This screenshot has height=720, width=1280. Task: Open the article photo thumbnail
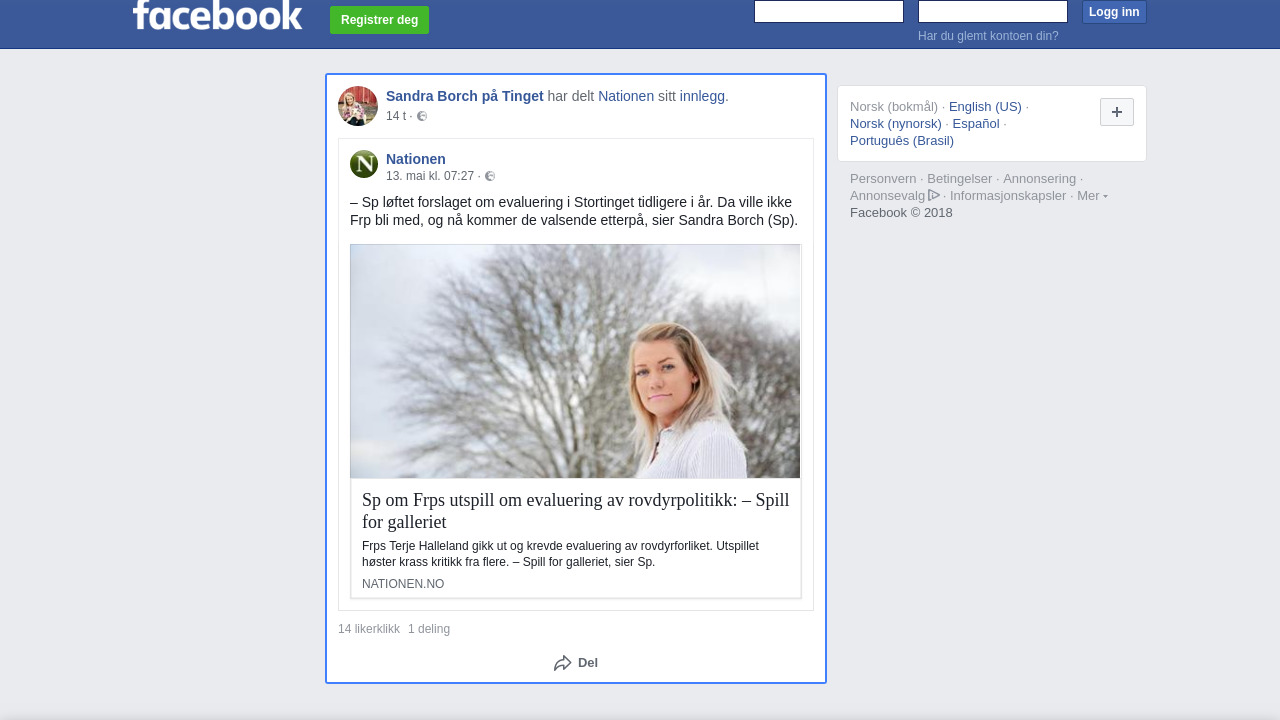[x=575, y=361]
